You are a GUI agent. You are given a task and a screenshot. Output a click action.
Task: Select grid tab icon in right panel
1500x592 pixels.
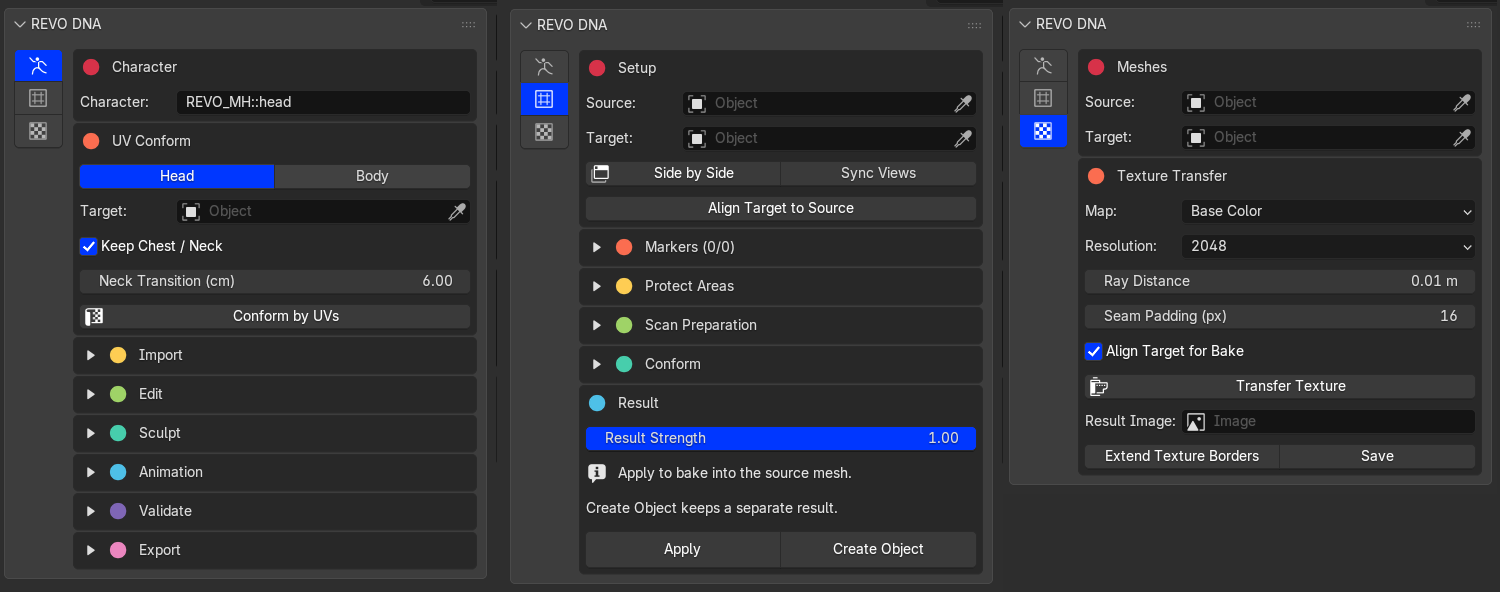(x=1043, y=98)
